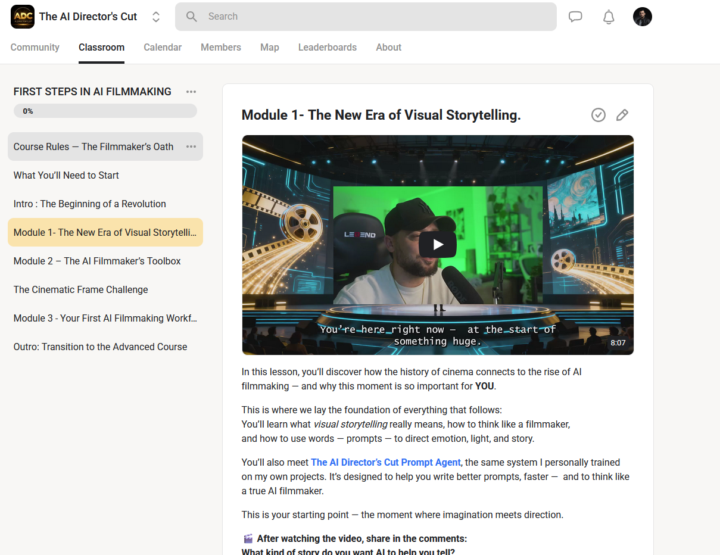This screenshot has height=555, width=720.
Task: Click the Module 1 lesson heading text
Action: [x=381, y=115]
